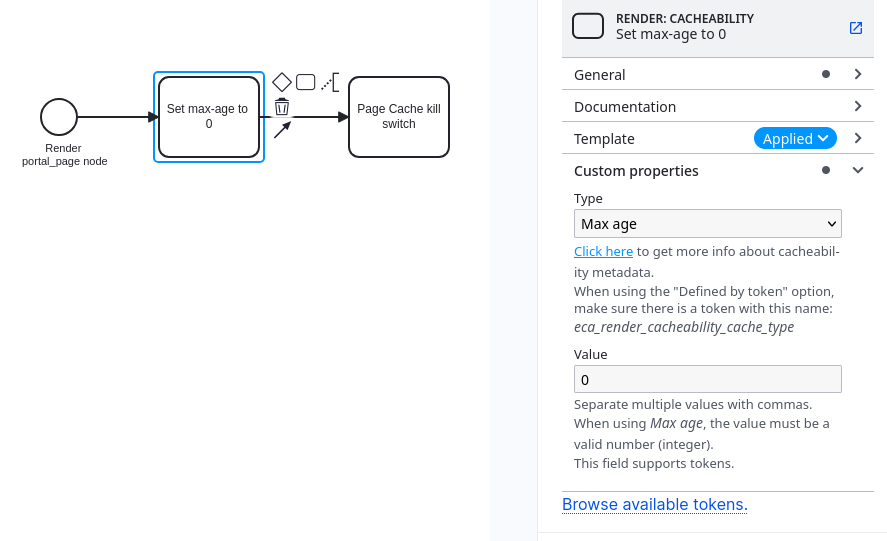The height and width of the screenshot is (541, 887).
Task: Open the external documentation link icon
Action: coord(856,28)
